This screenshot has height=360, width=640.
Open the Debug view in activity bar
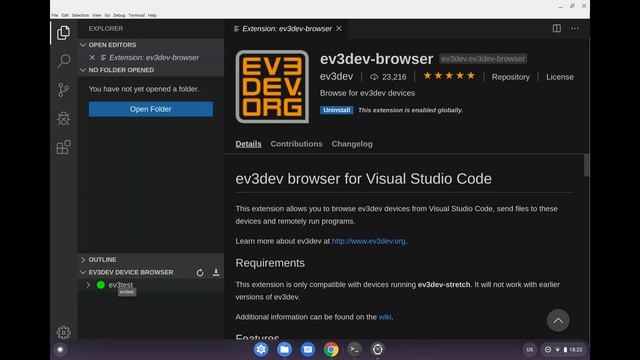(63, 118)
